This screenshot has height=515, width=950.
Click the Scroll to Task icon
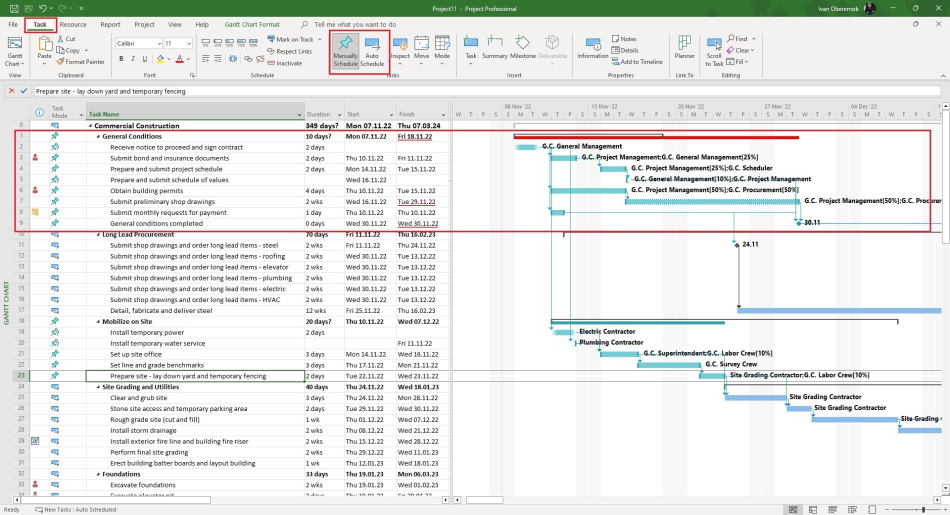[714, 49]
